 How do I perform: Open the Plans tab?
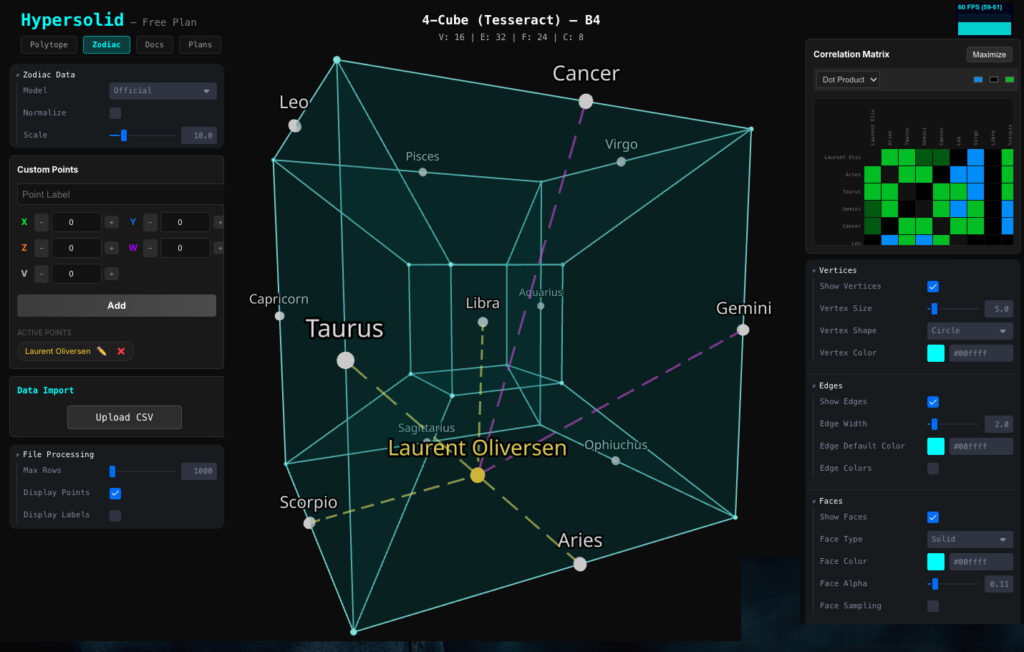click(x=200, y=45)
